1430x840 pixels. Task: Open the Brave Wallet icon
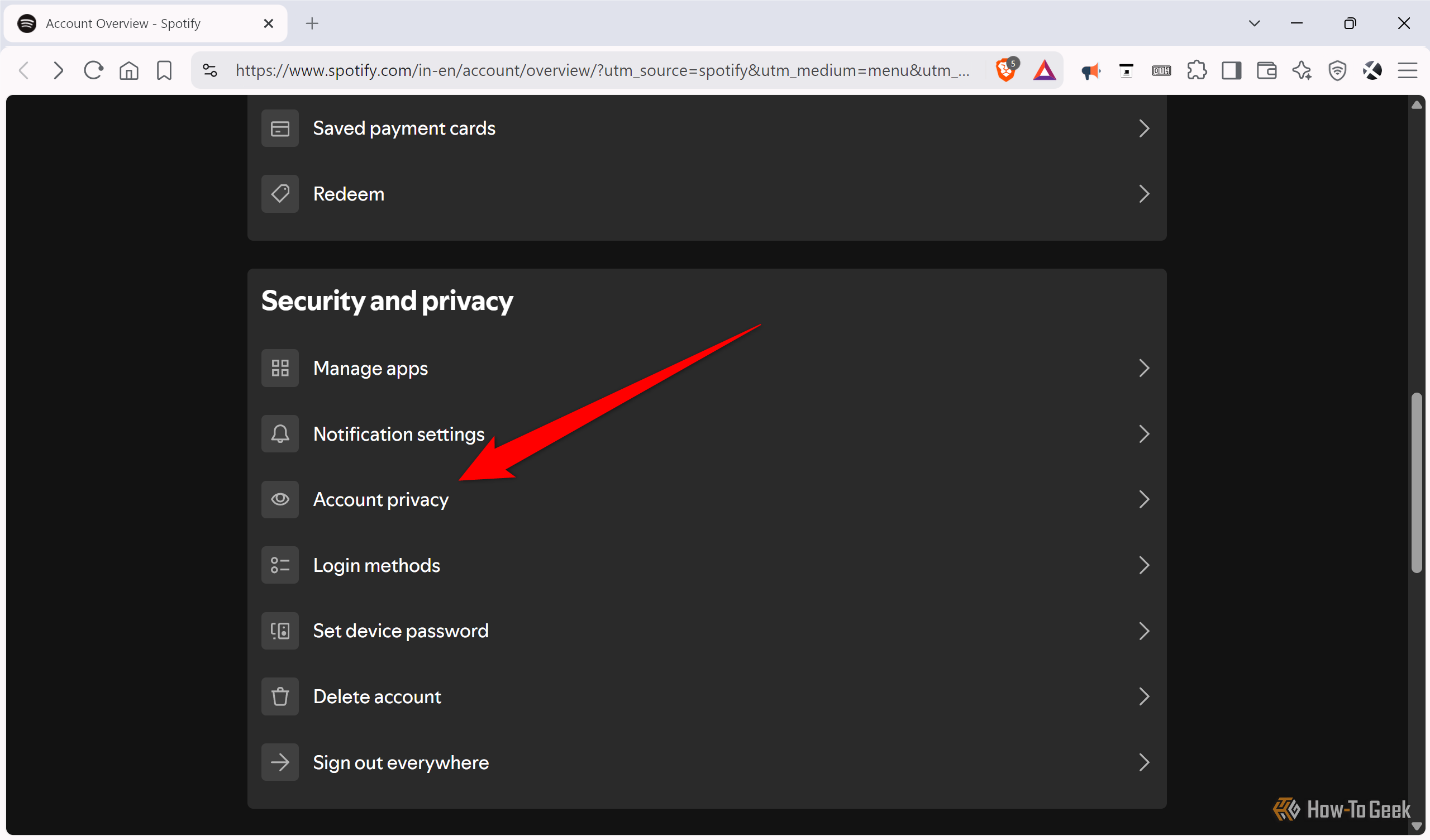1266,70
